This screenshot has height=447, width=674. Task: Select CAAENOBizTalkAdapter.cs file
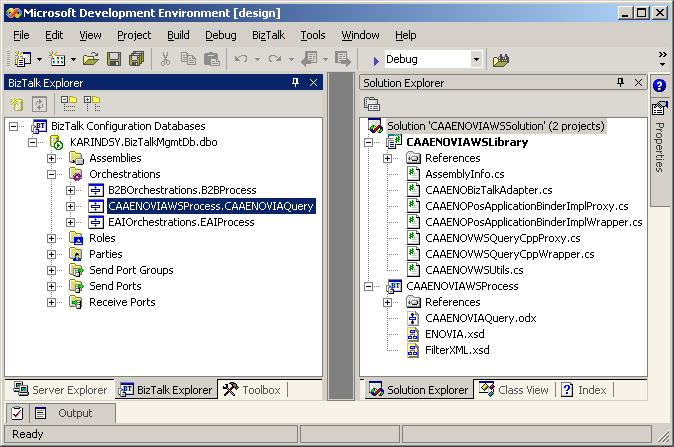coord(489,190)
